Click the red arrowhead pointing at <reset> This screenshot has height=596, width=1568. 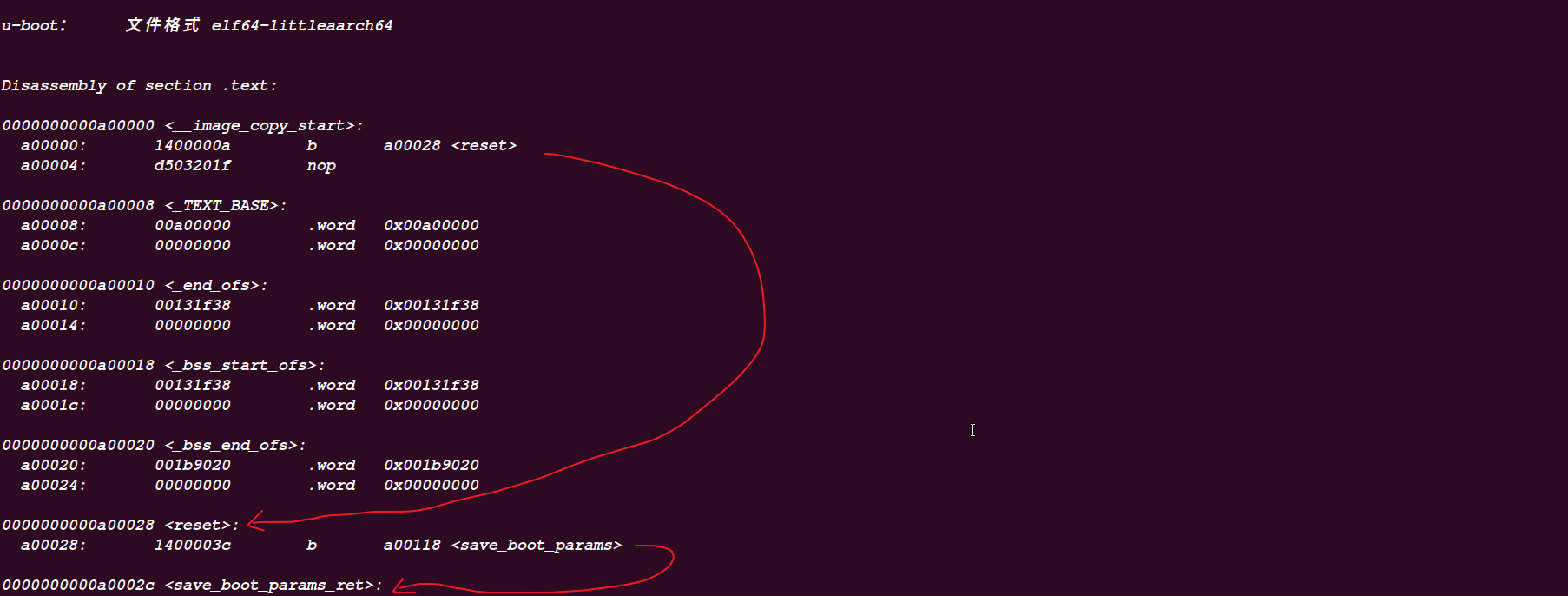[x=257, y=521]
